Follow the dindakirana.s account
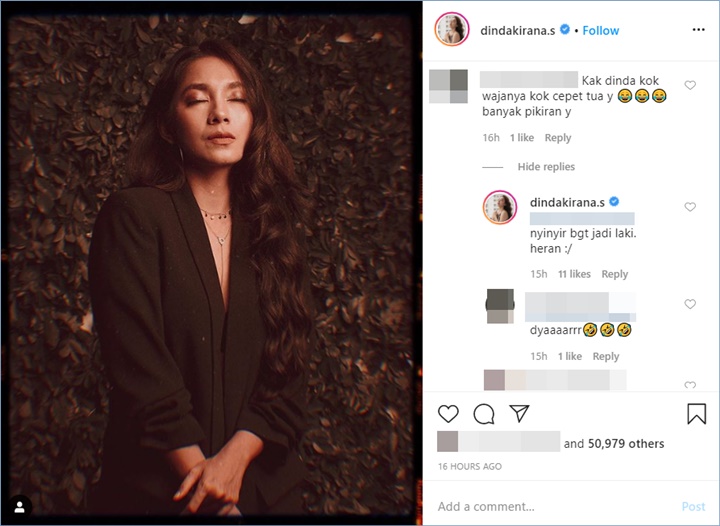The width and height of the screenshot is (720, 526). (x=601, y=31)
